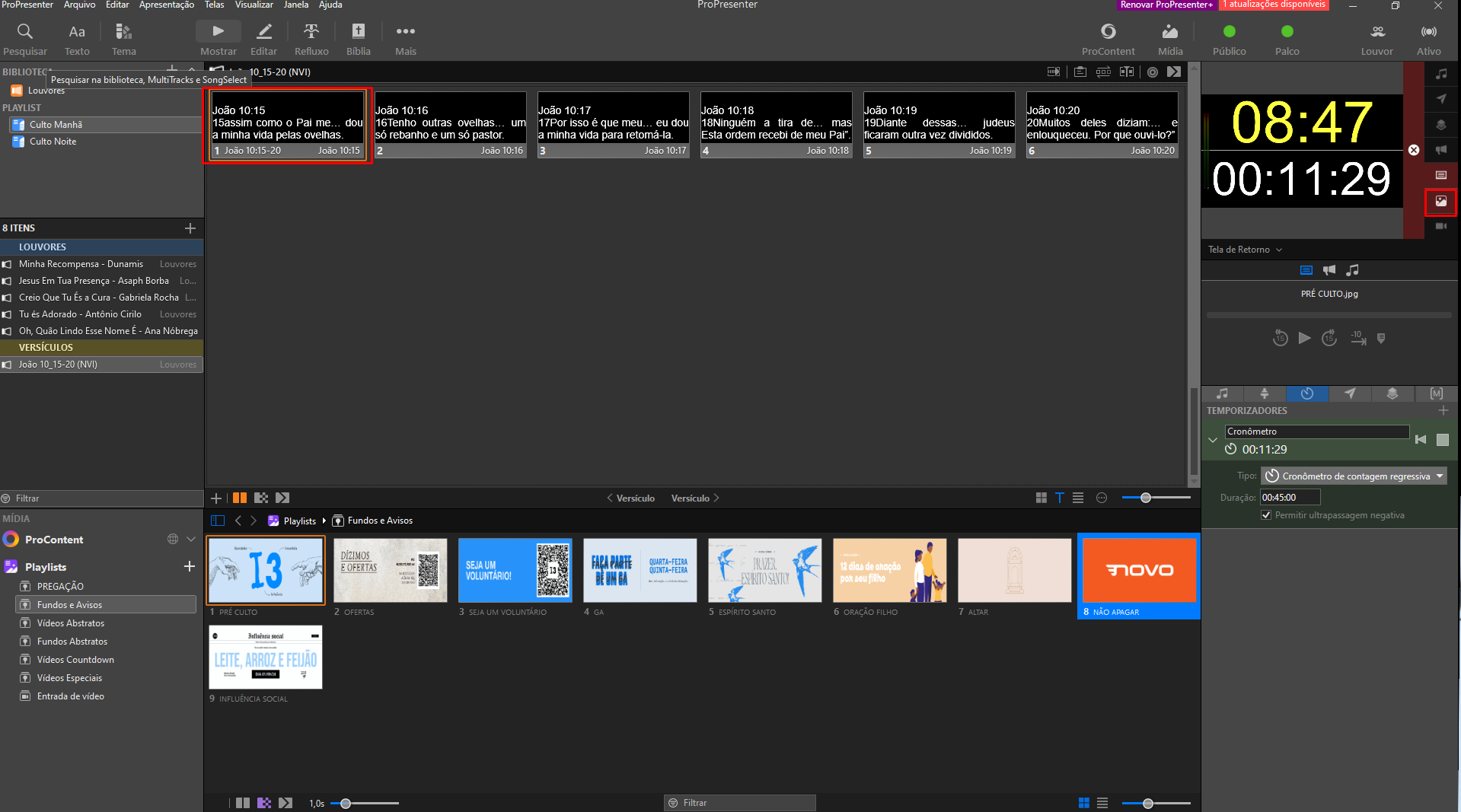The height and width of the screenshot is (812, 1461).
Task: Open the Tema toolbar icon
Action: tap(123, 39)
